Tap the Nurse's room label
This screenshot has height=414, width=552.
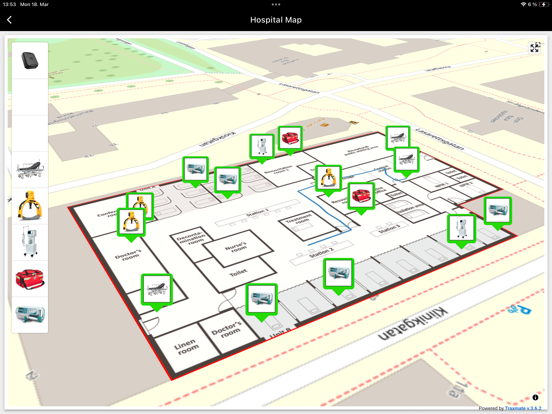pos(236,246)
